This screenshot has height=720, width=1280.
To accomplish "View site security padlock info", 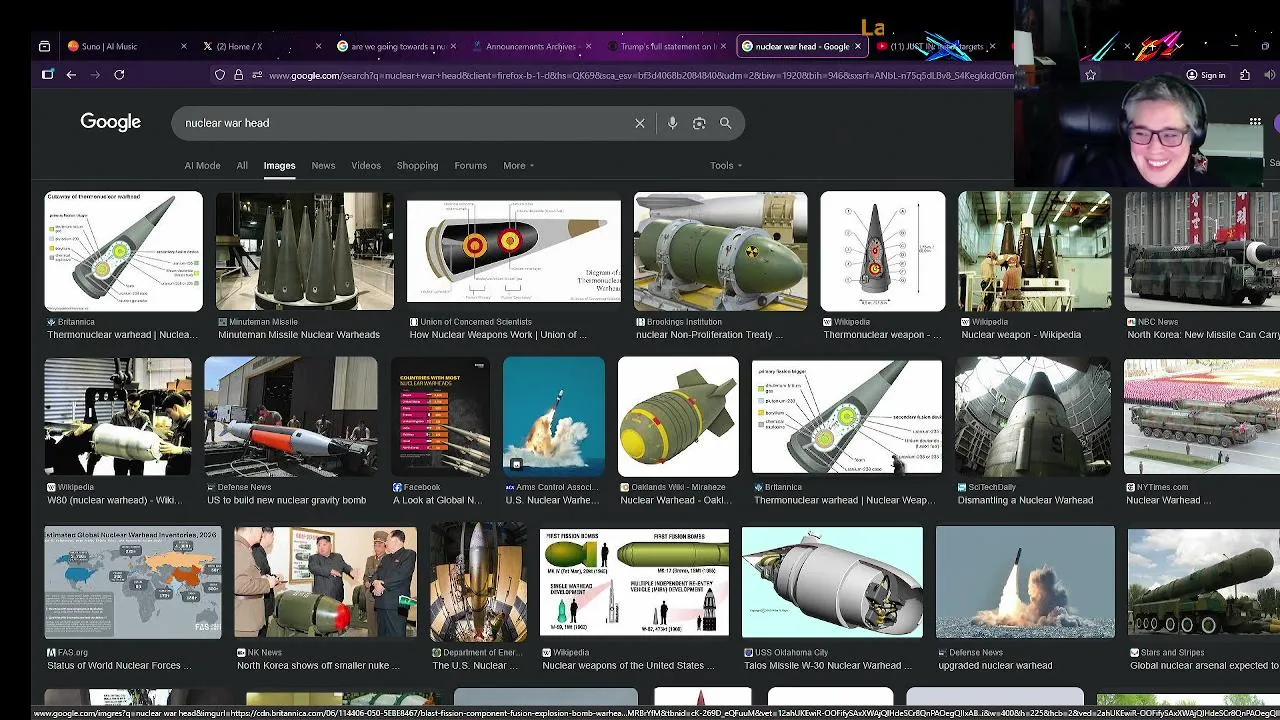I will point(238,75).
